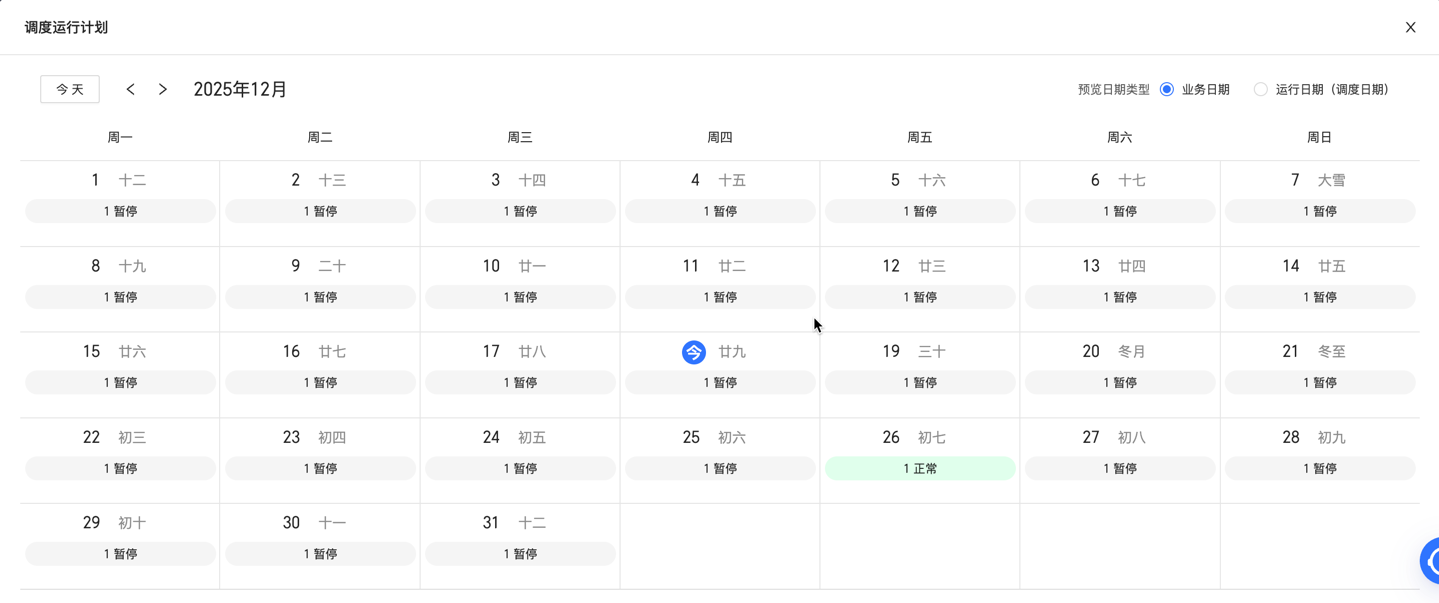Click the blue 今 today marker
This screenshot has width=1439, height=603.
click(x=694, y=352)
